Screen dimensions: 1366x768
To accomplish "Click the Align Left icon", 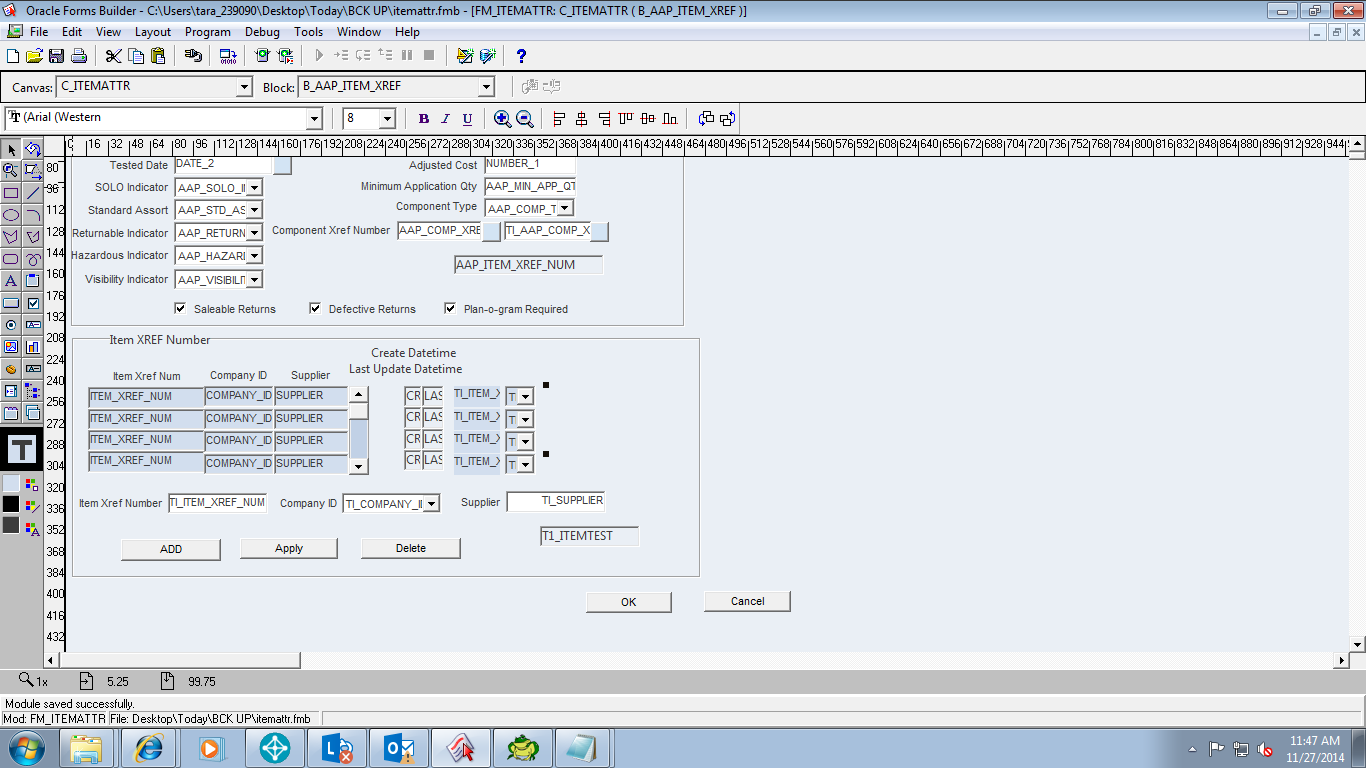I will click(559, 119).
